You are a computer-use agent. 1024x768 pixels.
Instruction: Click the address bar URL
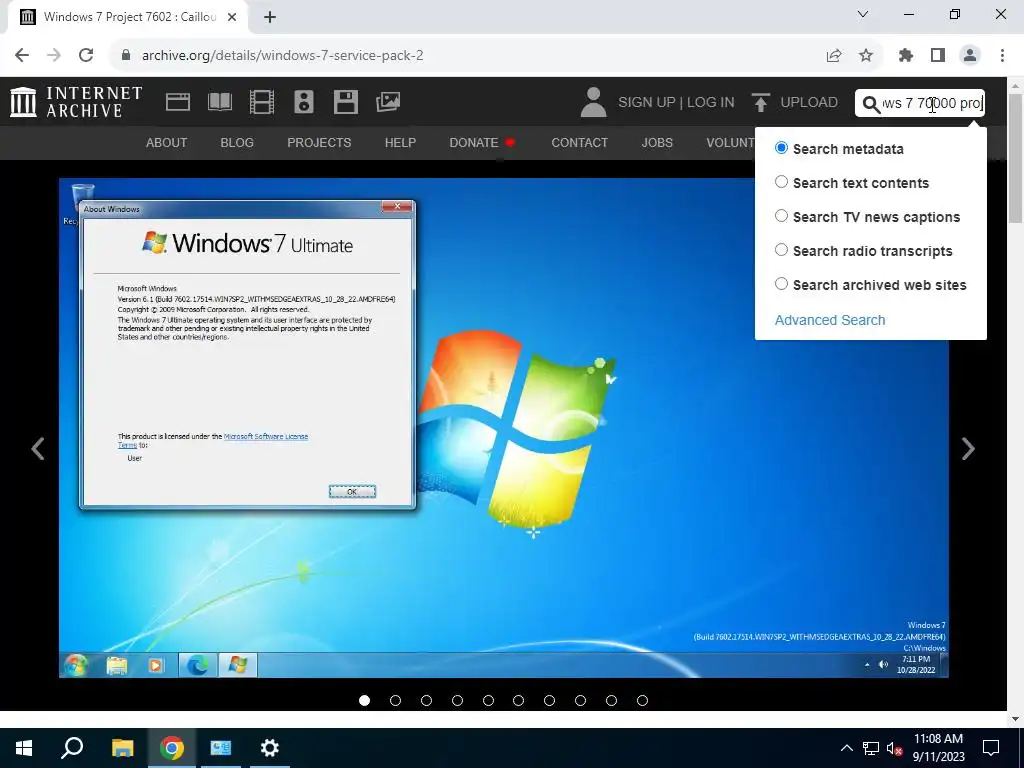[283, 56]
